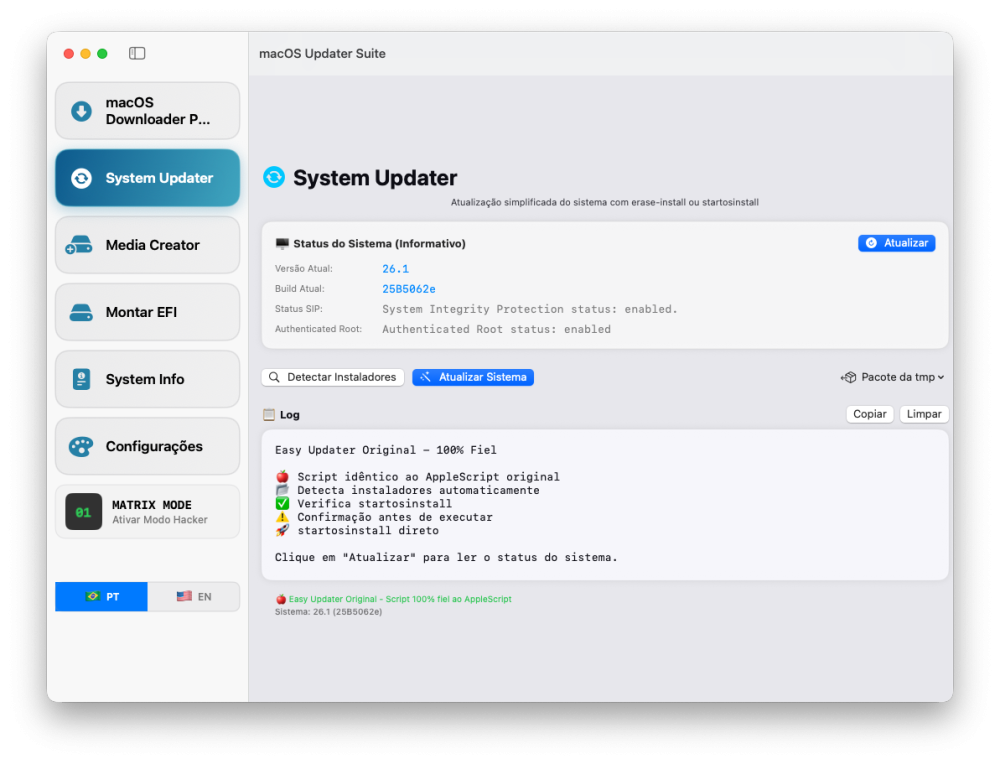Go to Montar EFI section
Viewport: 1000px width, 764px height.
pyautogui.click(x=147, y=312)
